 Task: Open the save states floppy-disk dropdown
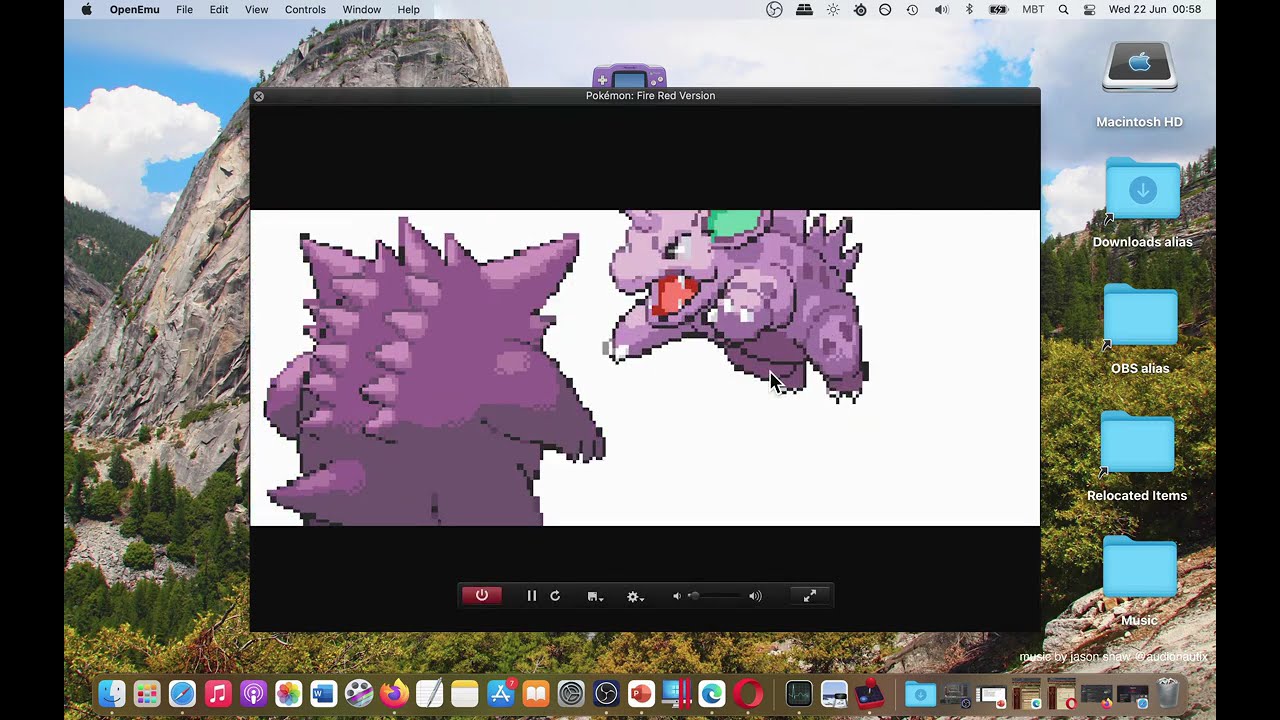[x=595, y=596]
